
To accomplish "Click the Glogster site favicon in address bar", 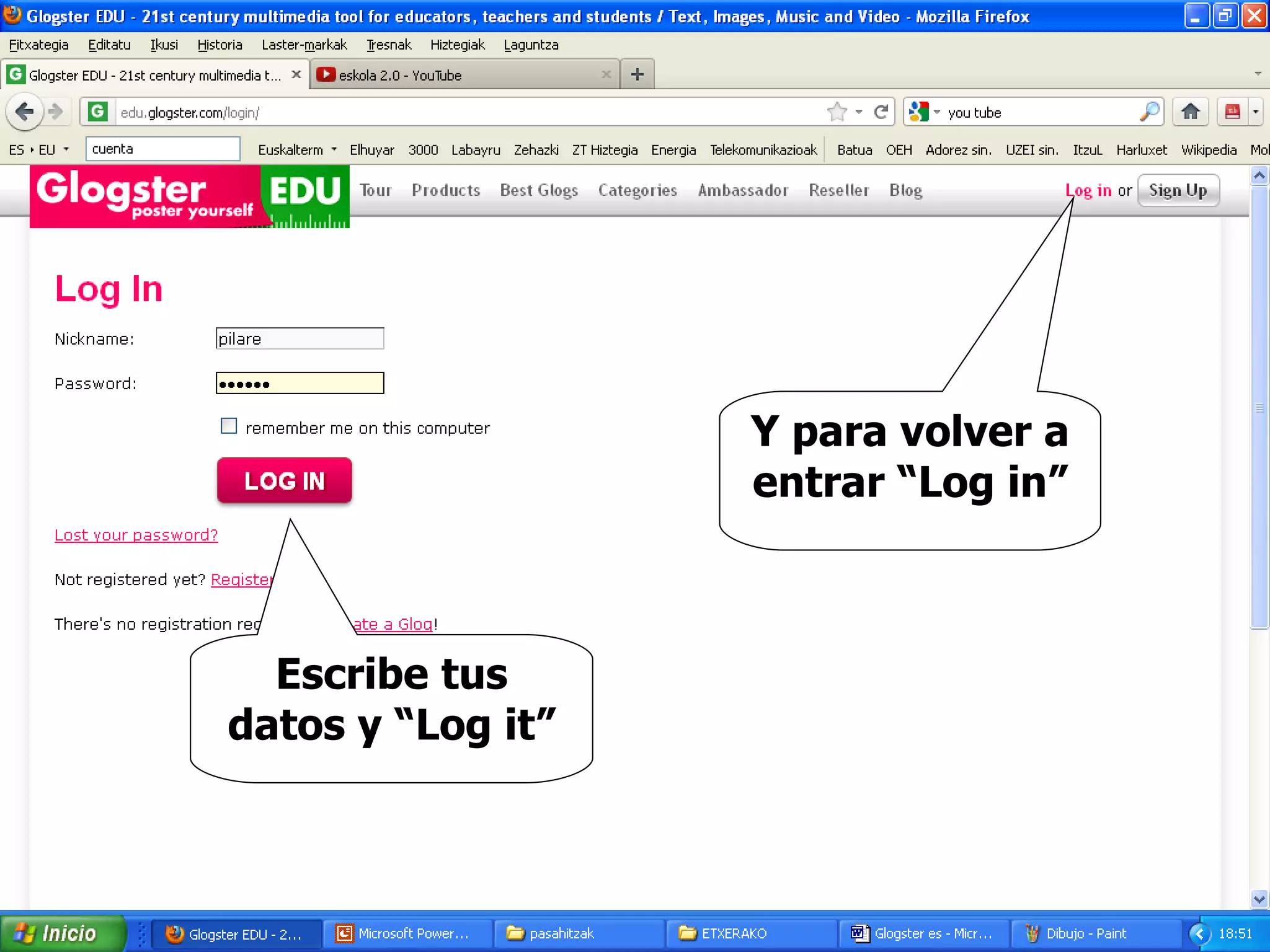I will 97,112.
